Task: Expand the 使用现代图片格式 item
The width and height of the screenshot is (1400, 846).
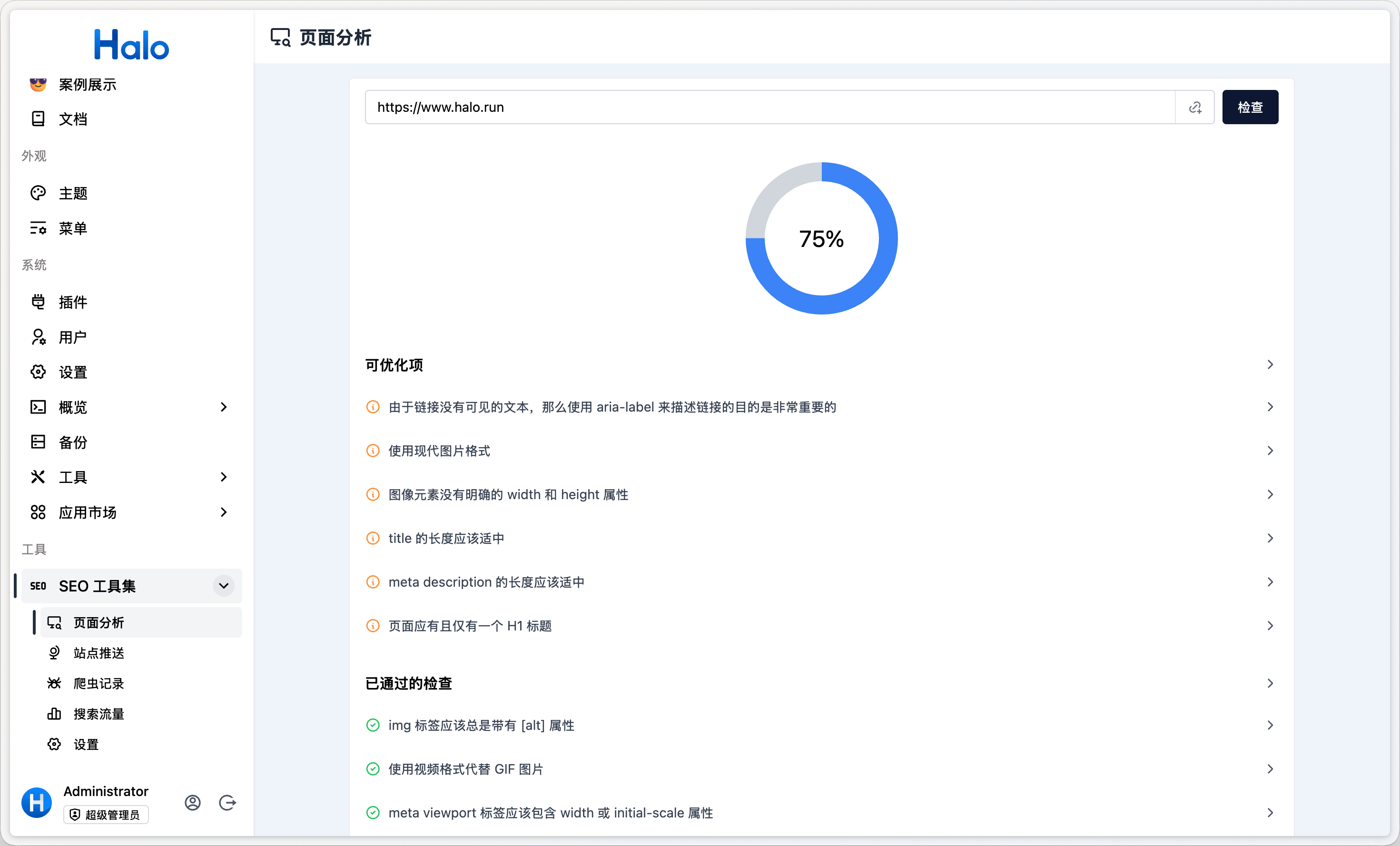Action: 1270,451
